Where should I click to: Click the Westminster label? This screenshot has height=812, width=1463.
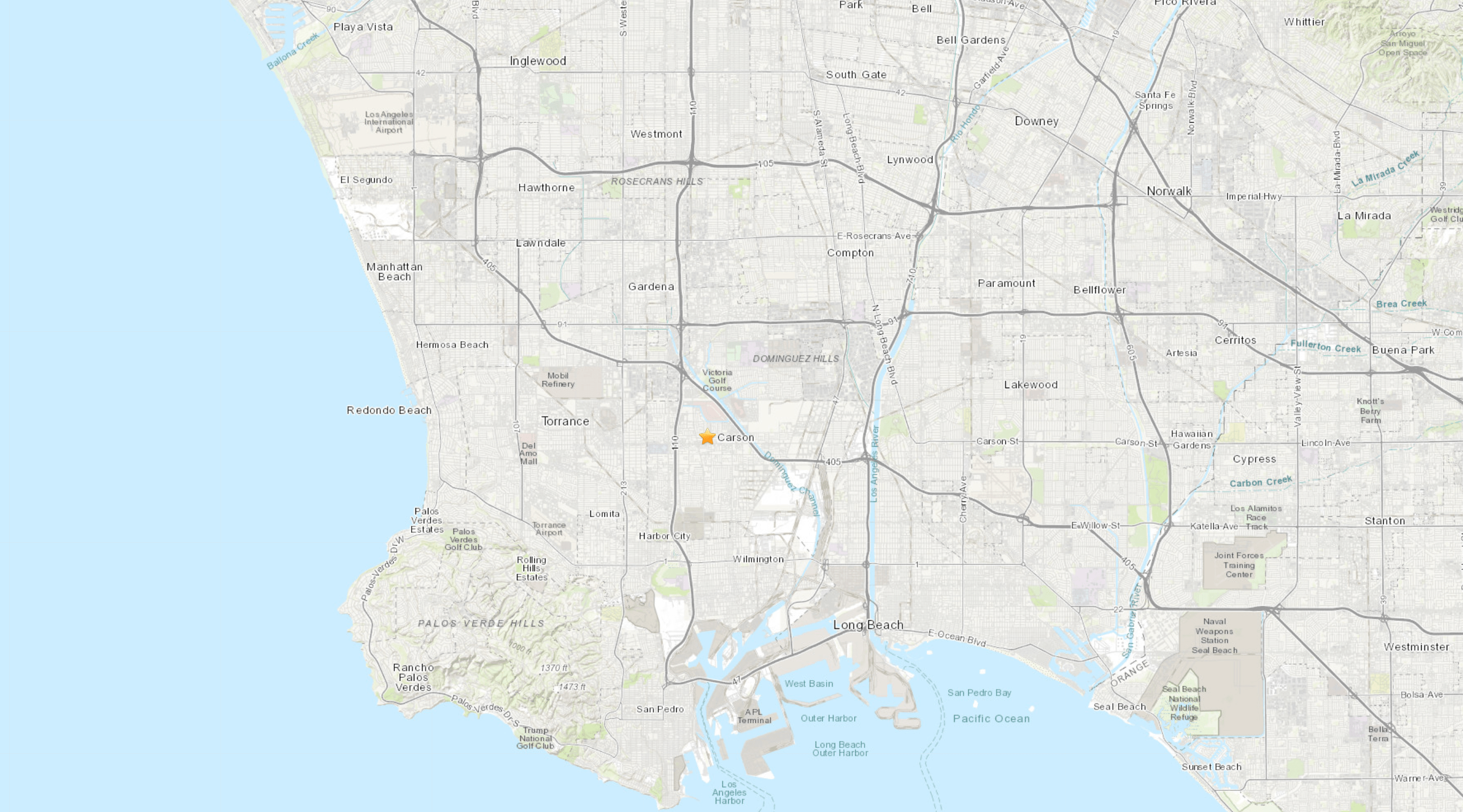[x=1416, y=648]
